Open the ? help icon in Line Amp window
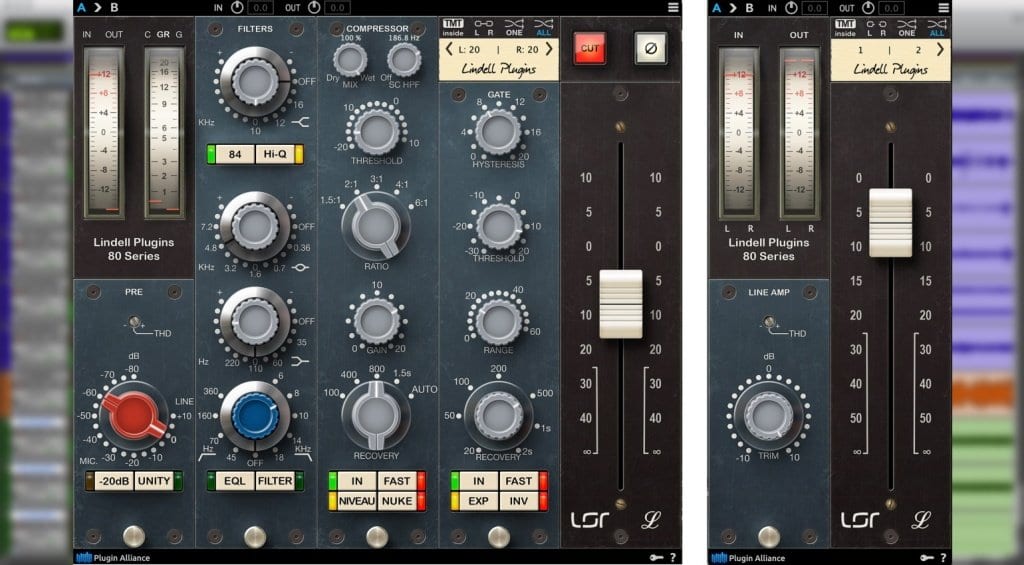 [943, 557]
